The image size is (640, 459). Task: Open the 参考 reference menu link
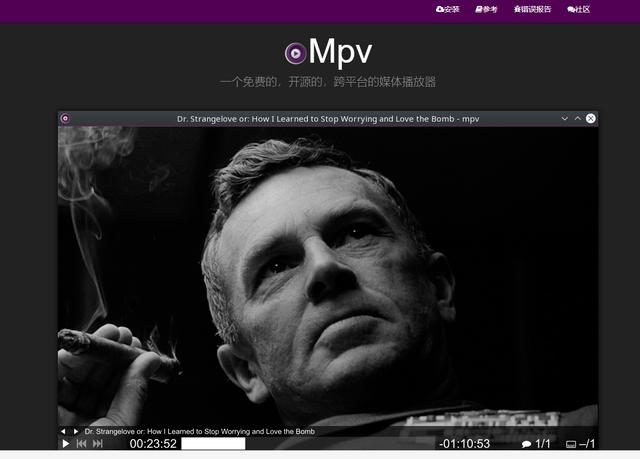click(x=486, y=9)
